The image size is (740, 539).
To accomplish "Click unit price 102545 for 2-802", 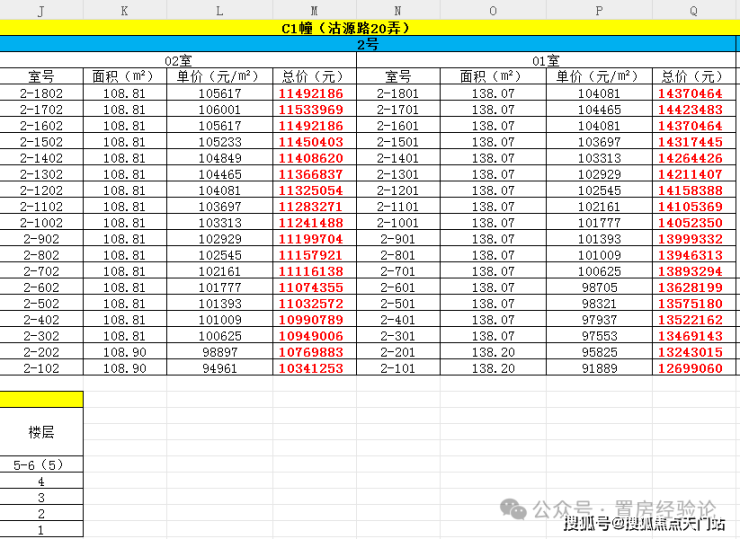I will (219, 255).
